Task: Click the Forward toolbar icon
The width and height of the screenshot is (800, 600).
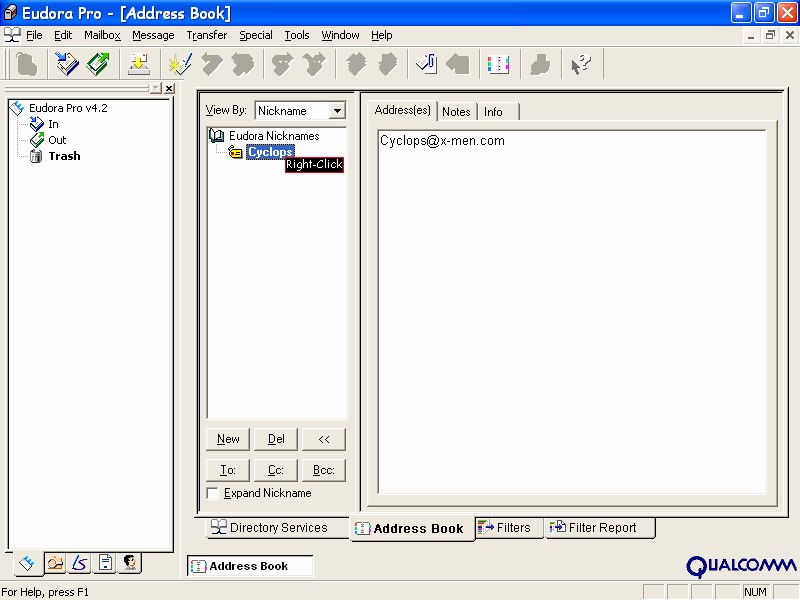Action: (x=283, y=65)
